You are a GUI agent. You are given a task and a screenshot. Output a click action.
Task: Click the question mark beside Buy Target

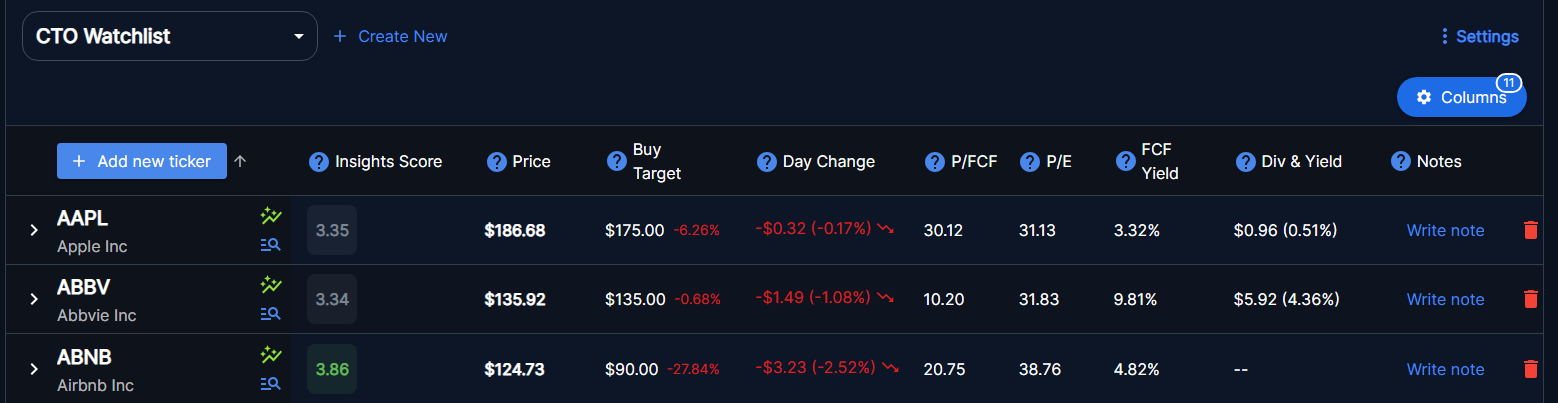617,161
